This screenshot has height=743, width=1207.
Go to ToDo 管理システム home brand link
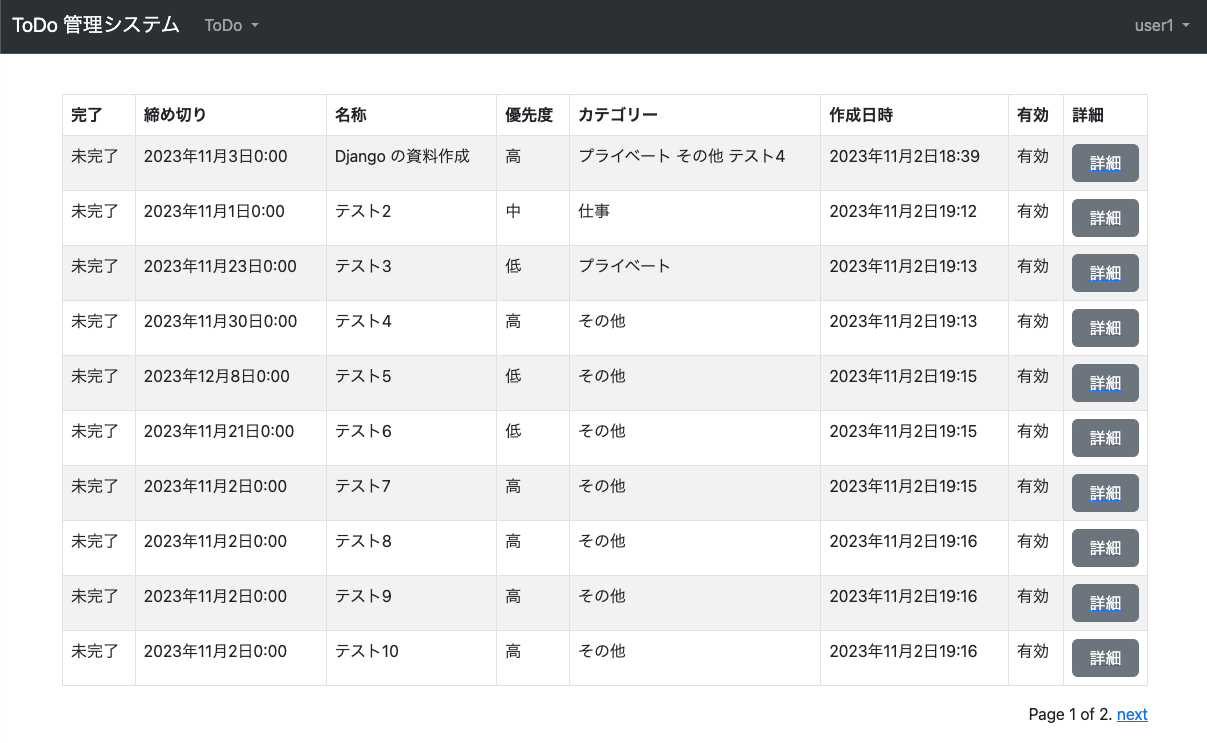point(96,25)
